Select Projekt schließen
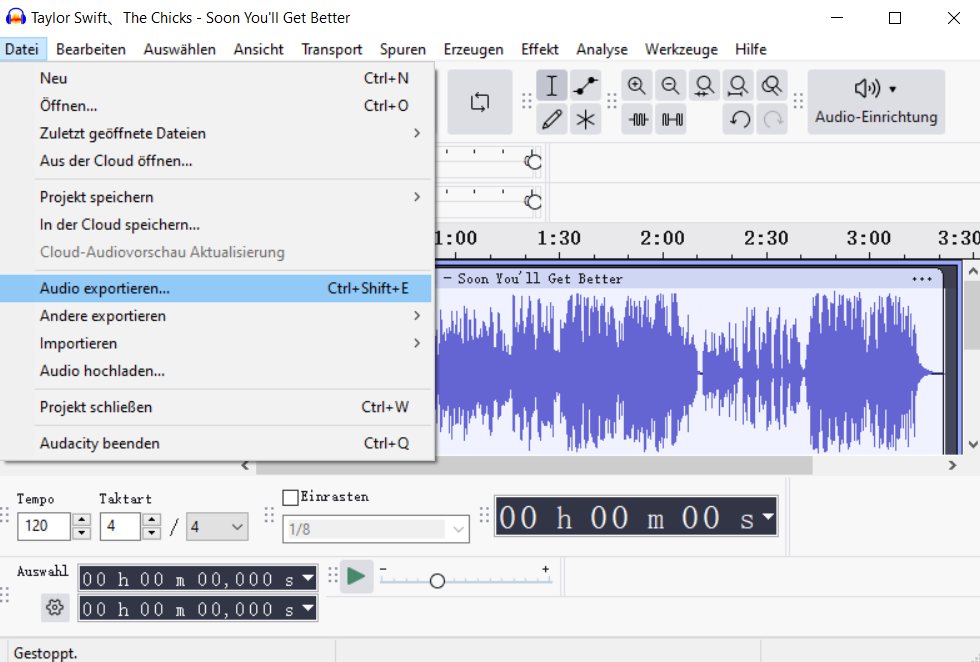Image resolution: width=980 pixels, height=662 pixels. point(216,407)
